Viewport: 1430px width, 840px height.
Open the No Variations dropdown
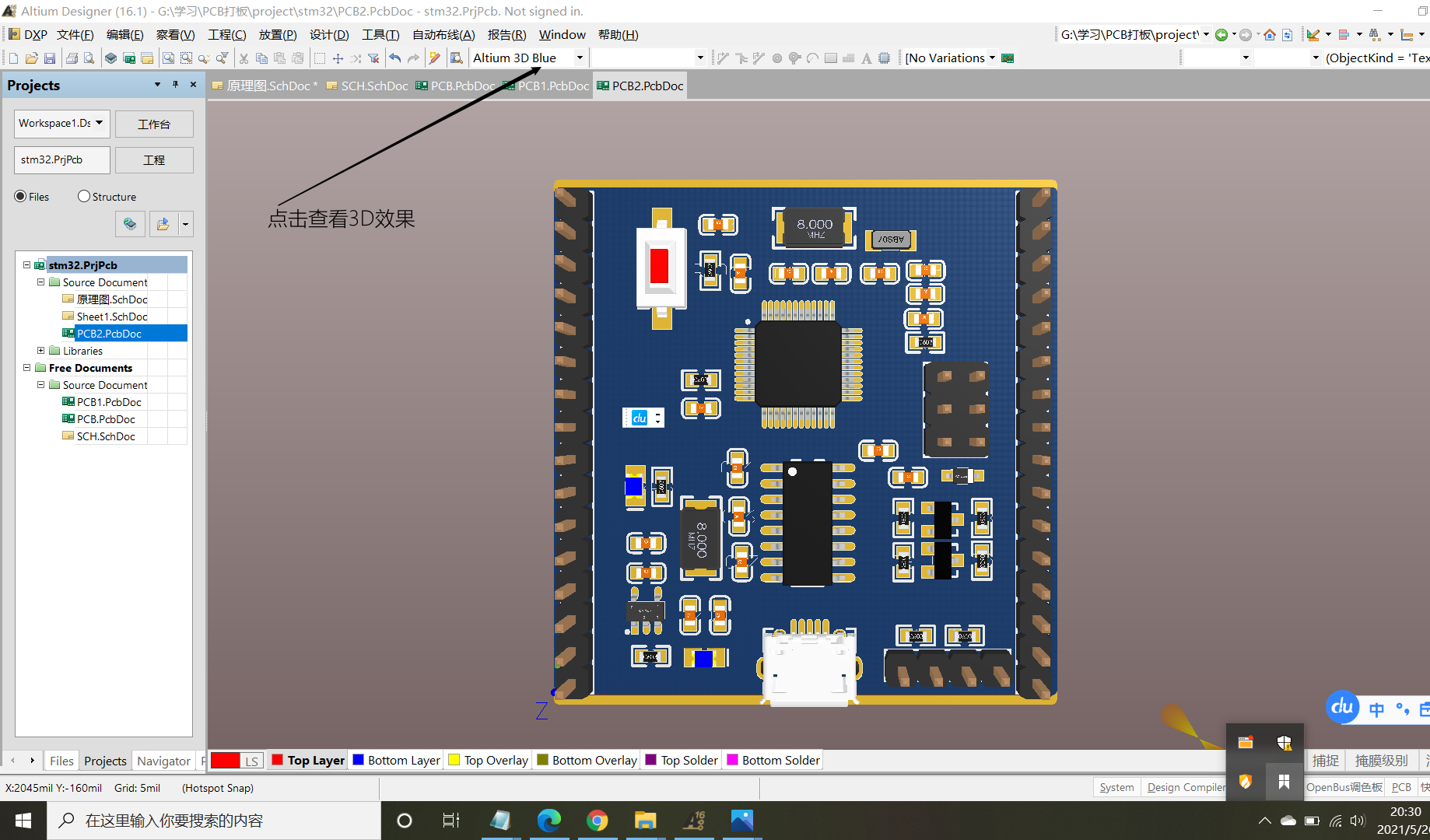(x=992, y=58)
